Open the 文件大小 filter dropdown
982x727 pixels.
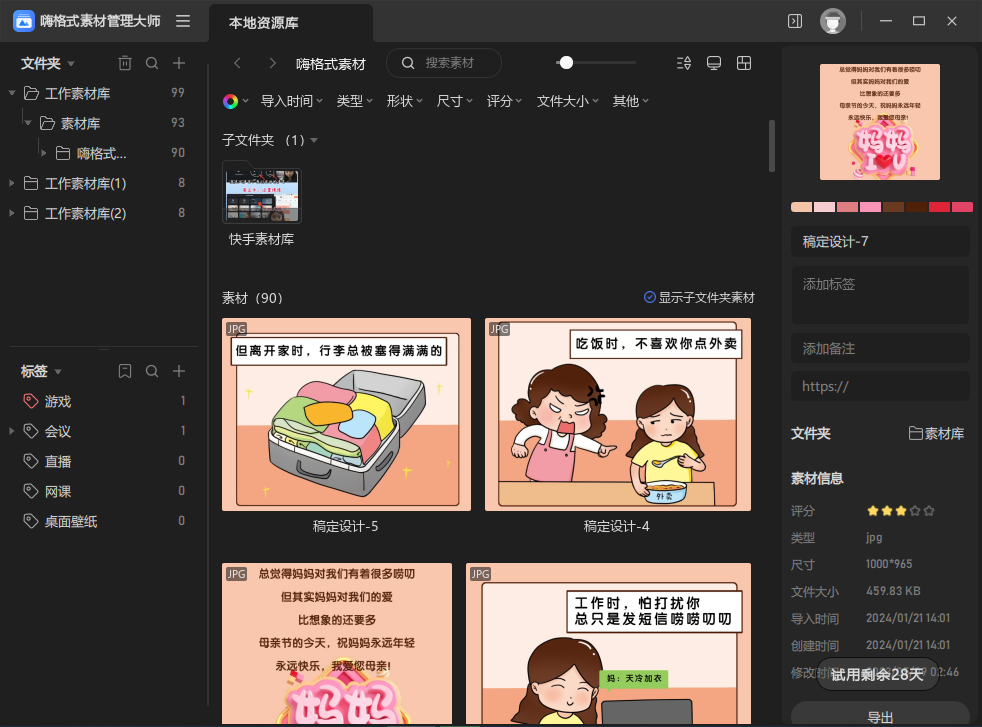(x=568, y=101)
